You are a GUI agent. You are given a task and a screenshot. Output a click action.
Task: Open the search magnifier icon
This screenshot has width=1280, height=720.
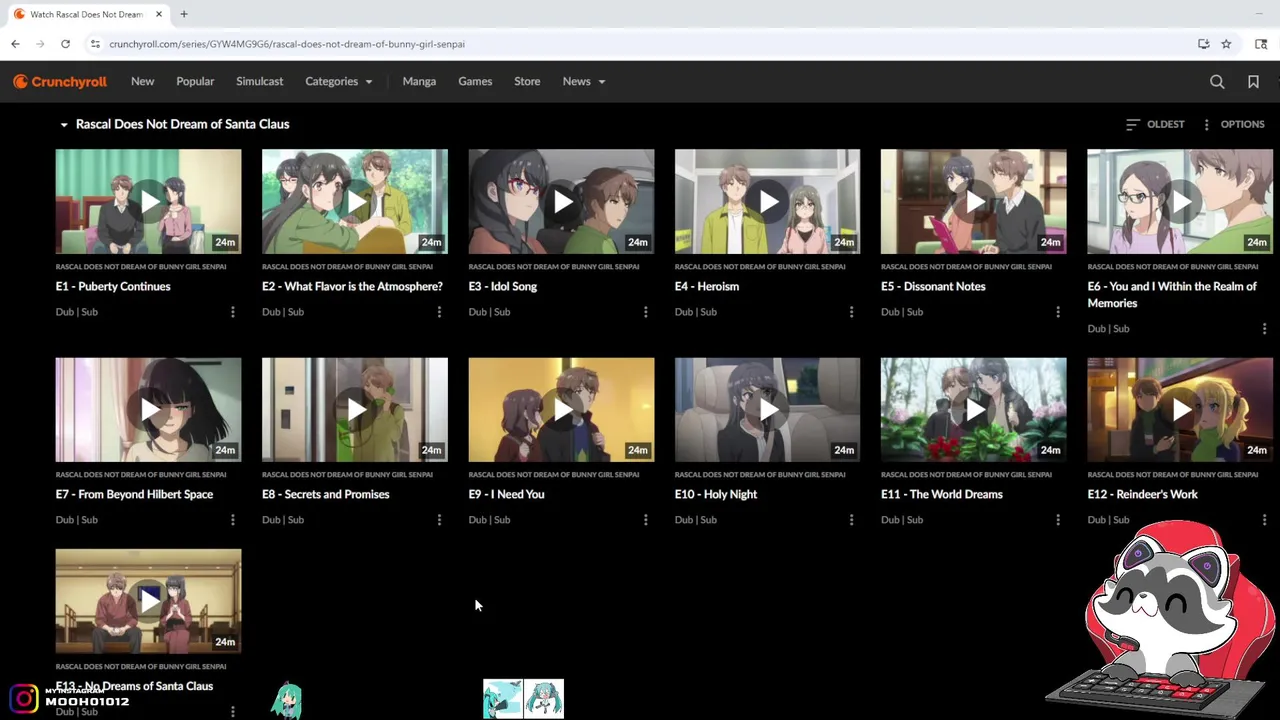coord(1217,82)
